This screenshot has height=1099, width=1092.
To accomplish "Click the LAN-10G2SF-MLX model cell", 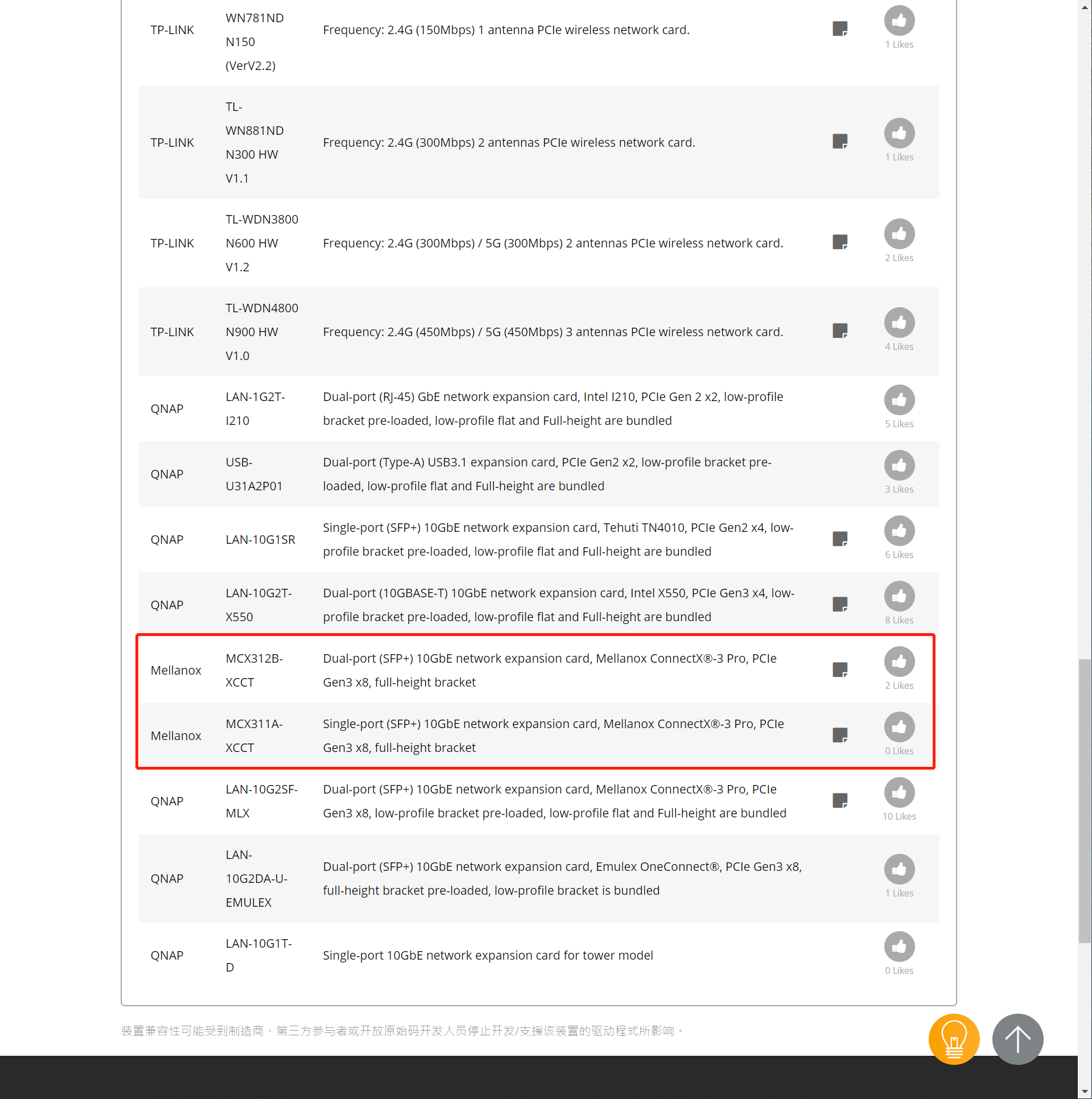I will pyautogui.click(x=261, y=801).
